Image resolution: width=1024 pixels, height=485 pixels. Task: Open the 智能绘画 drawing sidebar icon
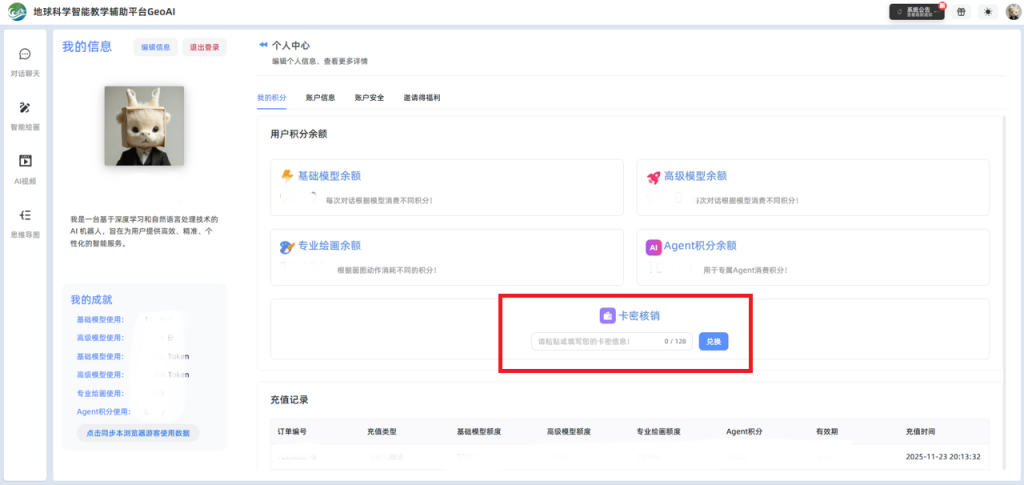pos(26,108)
